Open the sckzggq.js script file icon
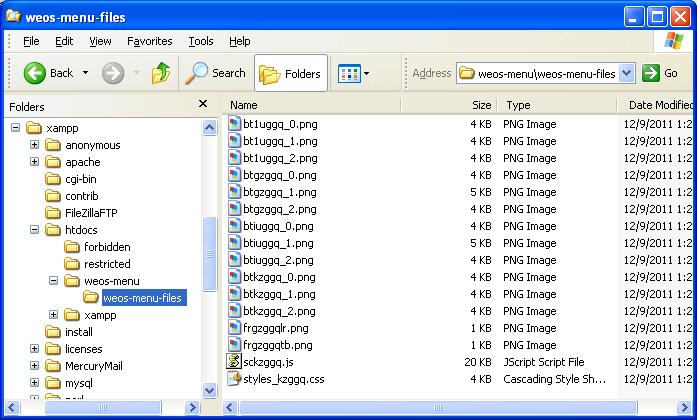This screenshot has height=420, width=697. pyautogui.click(x=235, y=362)
